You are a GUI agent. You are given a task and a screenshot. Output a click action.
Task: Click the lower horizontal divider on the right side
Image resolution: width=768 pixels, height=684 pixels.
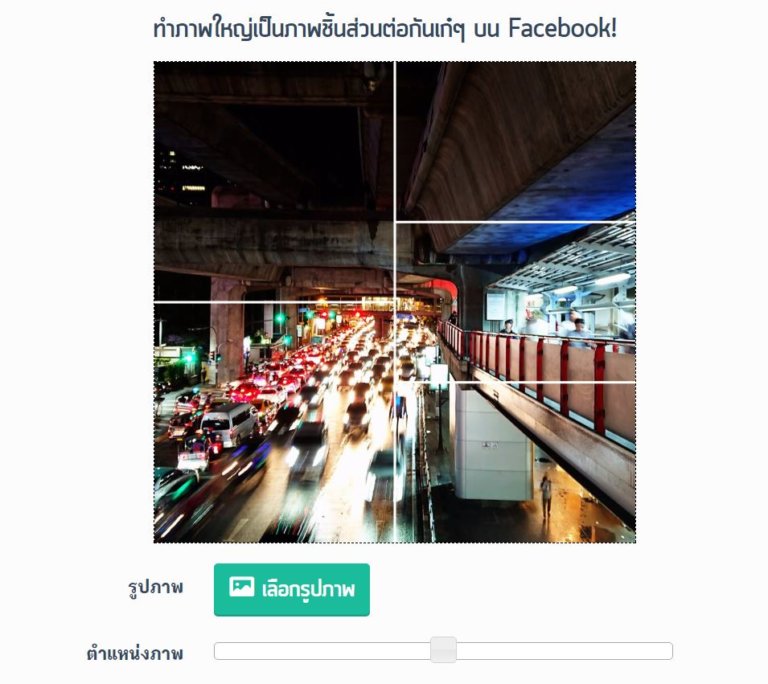tap(516, 382)
